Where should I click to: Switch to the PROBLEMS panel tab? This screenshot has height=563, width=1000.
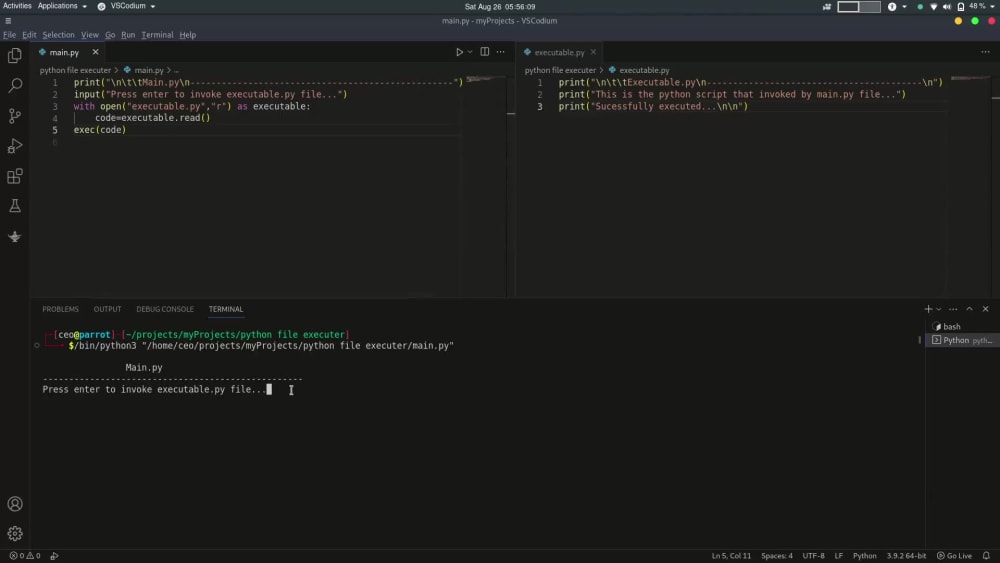click(x=61, y=309)
